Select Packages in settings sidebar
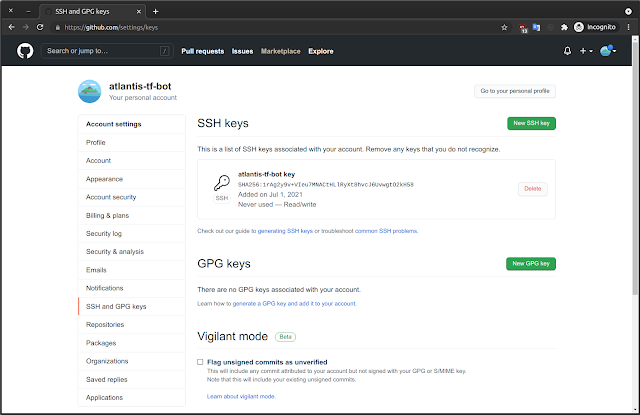Image resolution: width=640 pixels, height=415 pixels. (131, 343)
